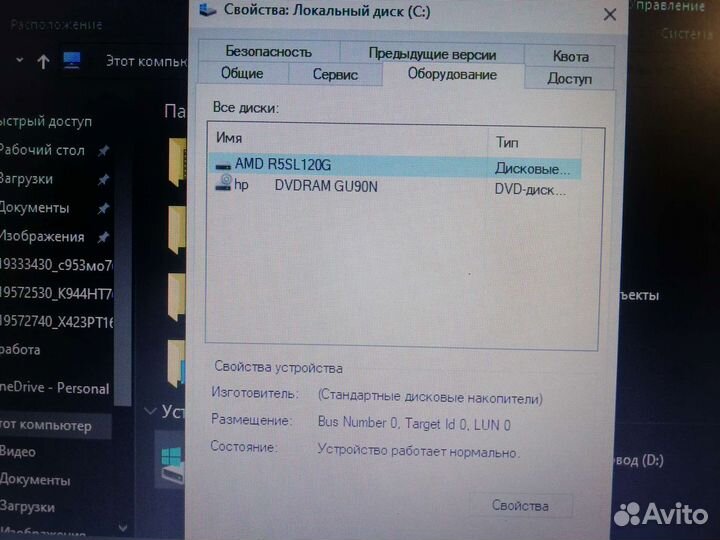Open folder 19572530_К944НТ in sidebar

pos(56,293)
